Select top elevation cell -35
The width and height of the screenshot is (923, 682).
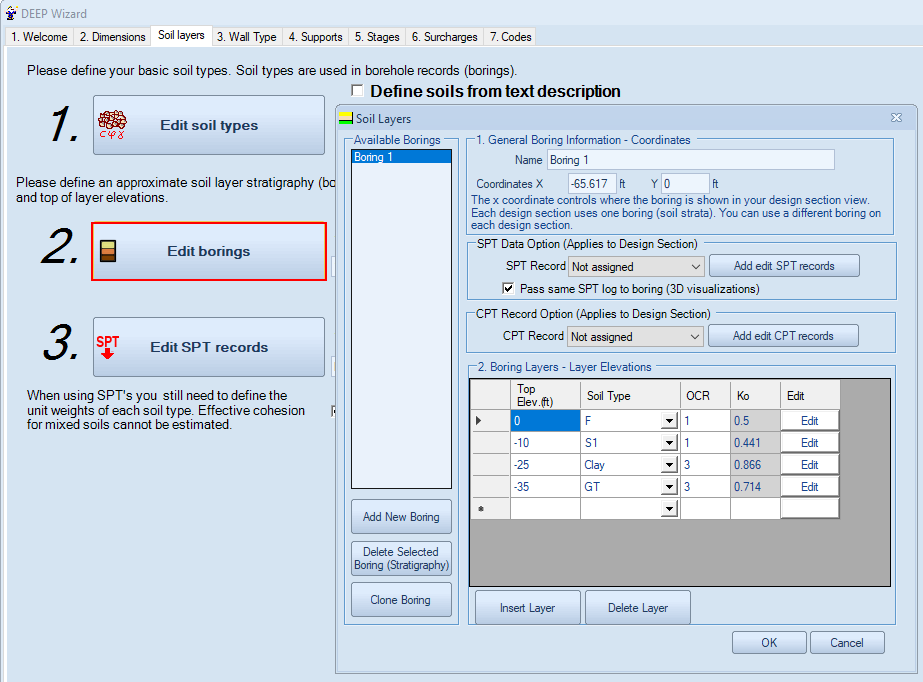click(x=545, y=487)
